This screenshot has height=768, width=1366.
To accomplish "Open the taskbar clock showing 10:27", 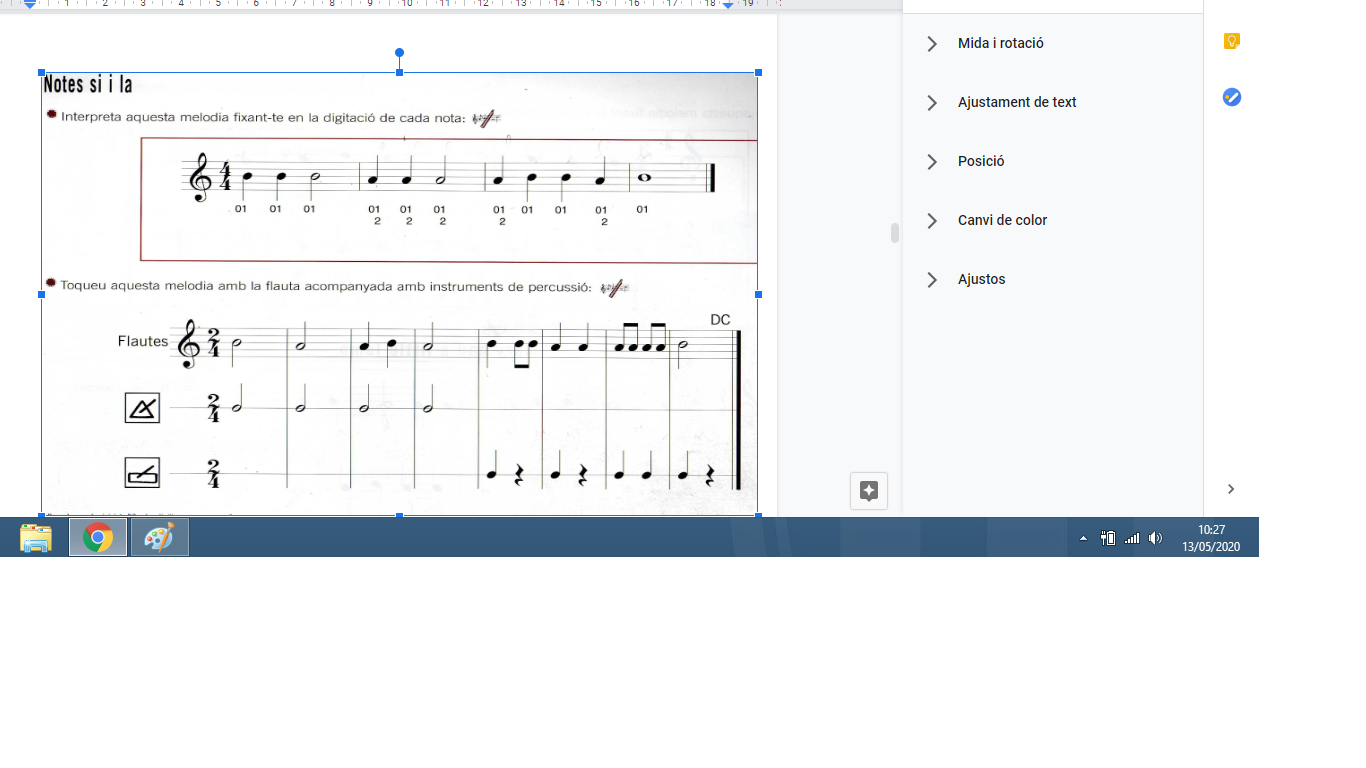I will click(x=1210, y=538).
